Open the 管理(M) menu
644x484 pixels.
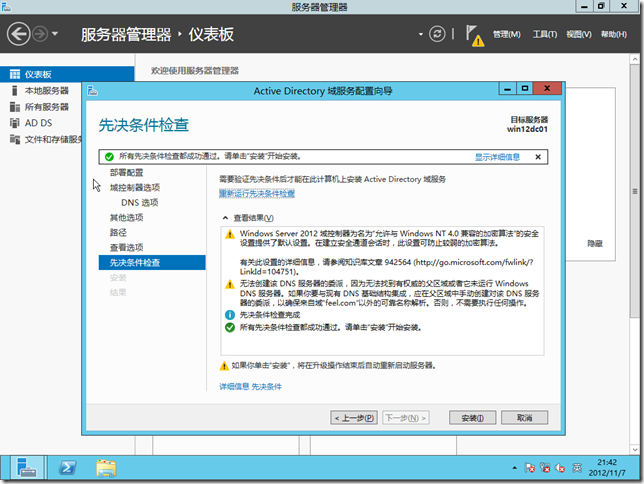click(x=506, y=34)
